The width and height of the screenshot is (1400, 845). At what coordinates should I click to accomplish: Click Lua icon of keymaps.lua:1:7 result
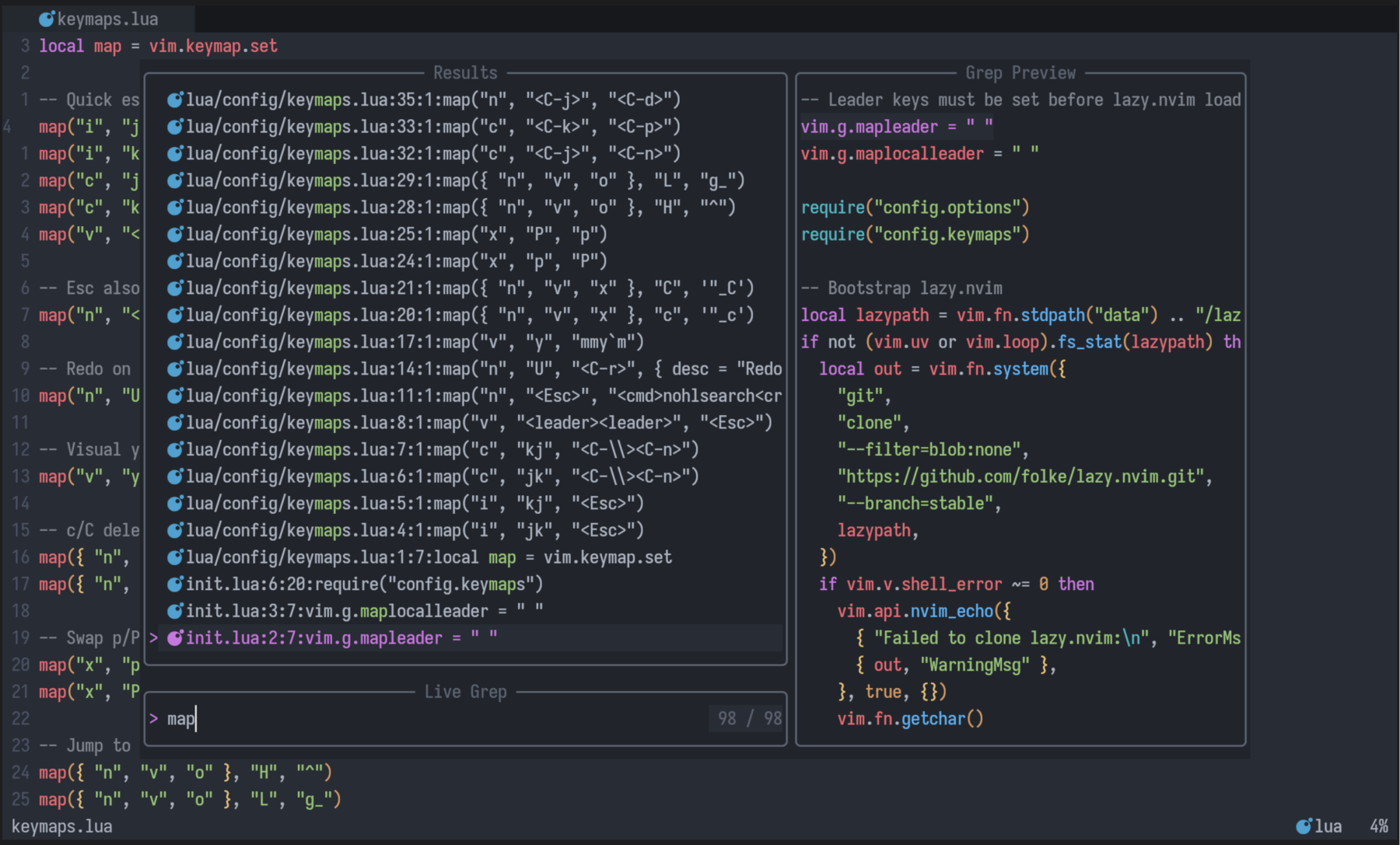175,557
